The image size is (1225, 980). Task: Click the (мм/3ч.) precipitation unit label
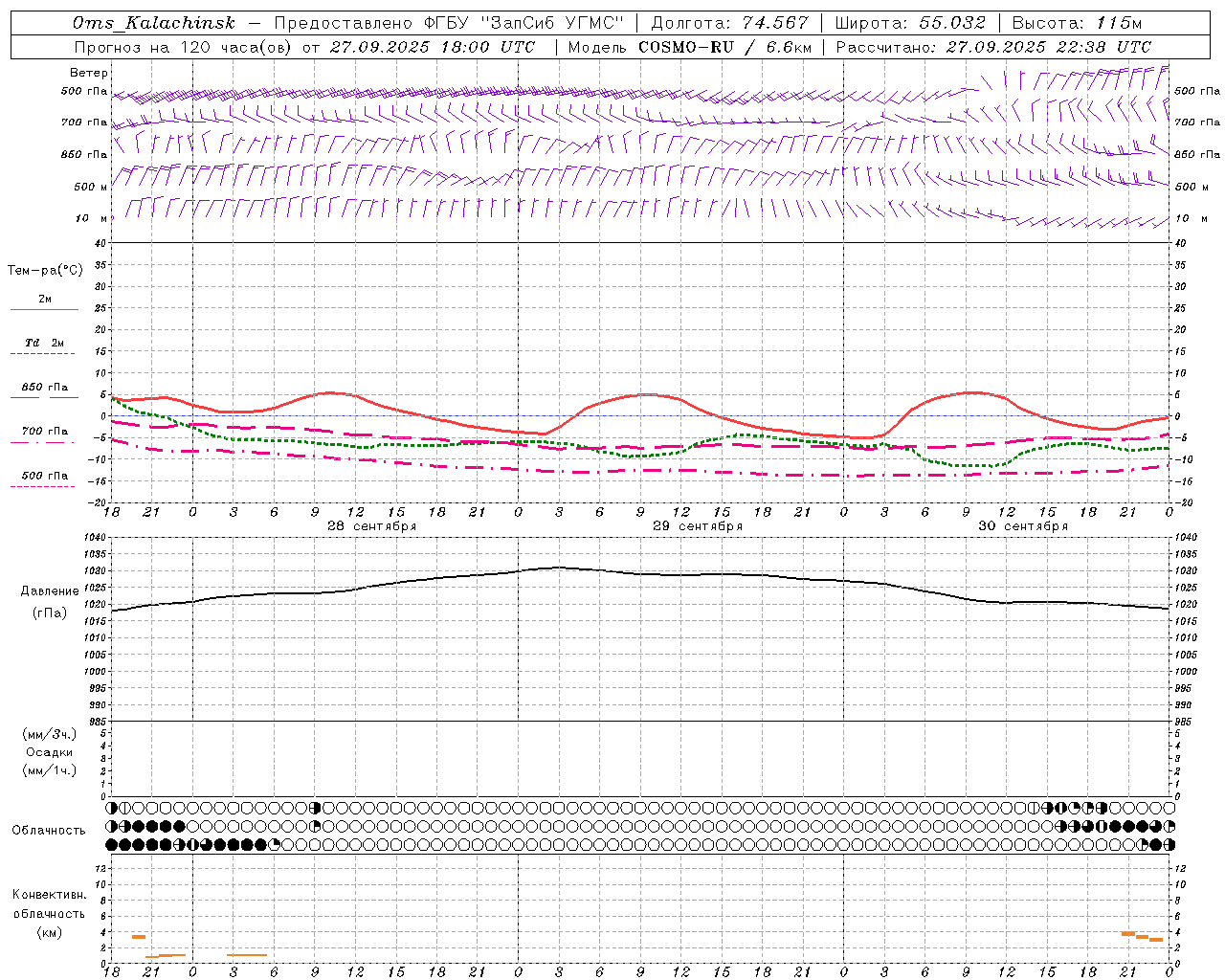coord(50,734)
